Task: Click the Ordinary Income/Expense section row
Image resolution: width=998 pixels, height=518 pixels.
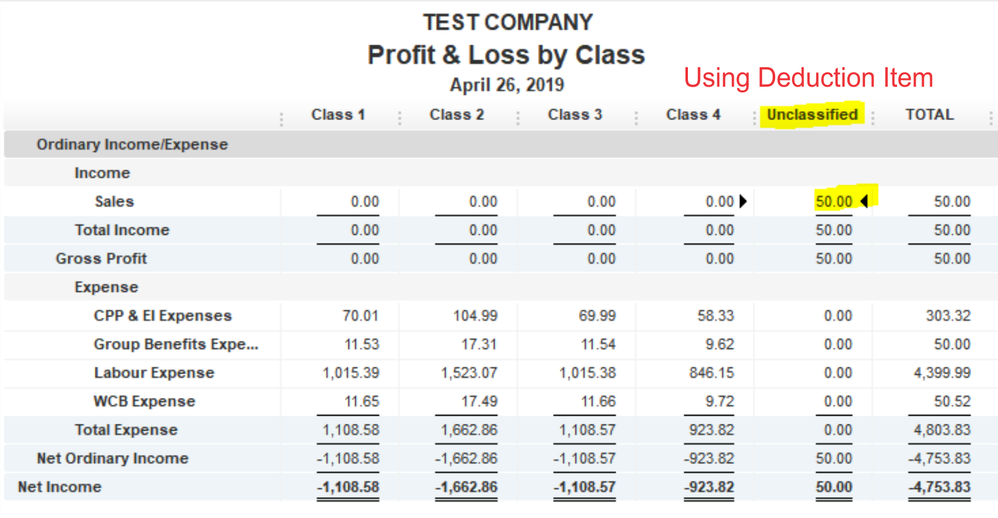Action: tap(132, 144)
